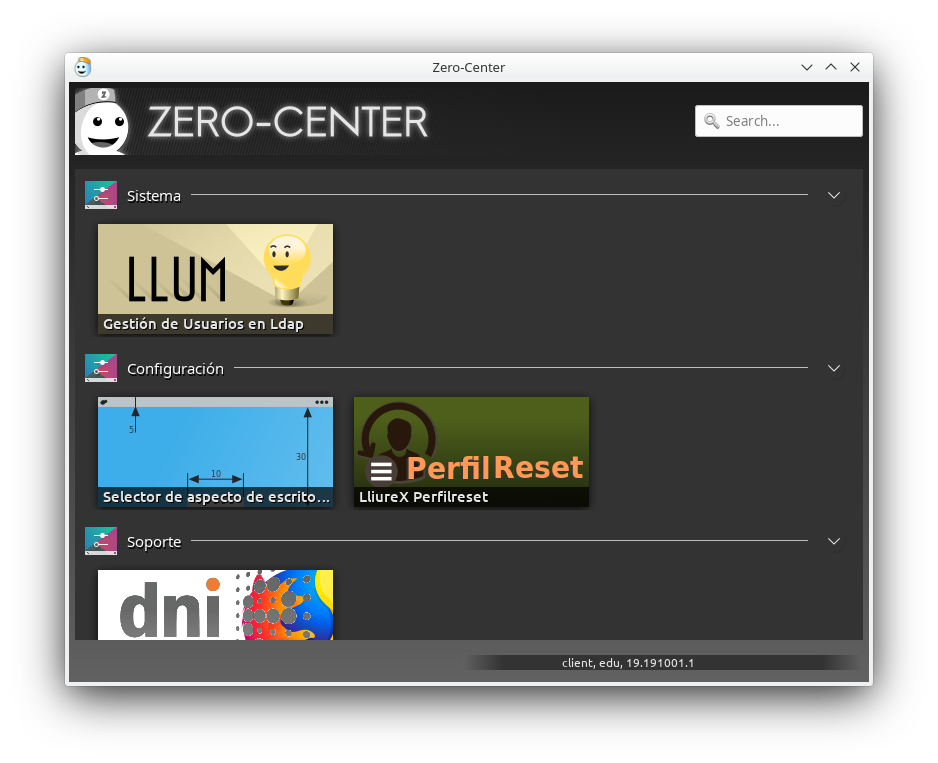Click the Soporte section label
Screen dimensions: 938x763
coord(154,542)
